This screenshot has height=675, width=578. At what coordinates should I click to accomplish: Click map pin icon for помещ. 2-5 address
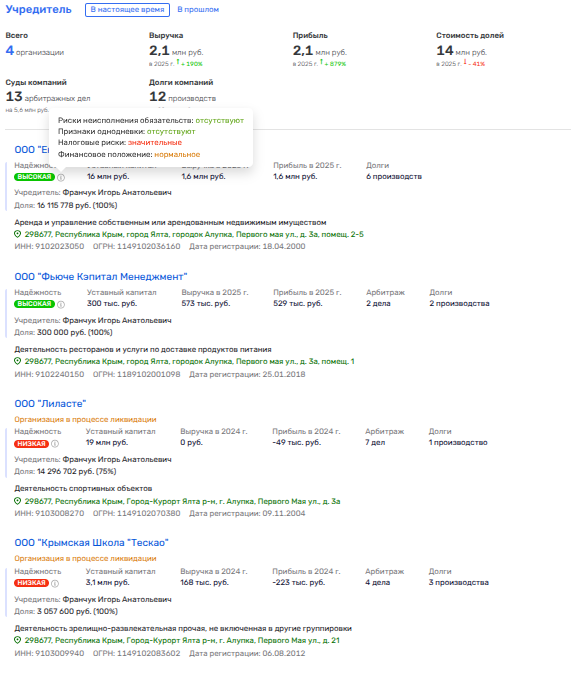(18, 234)
